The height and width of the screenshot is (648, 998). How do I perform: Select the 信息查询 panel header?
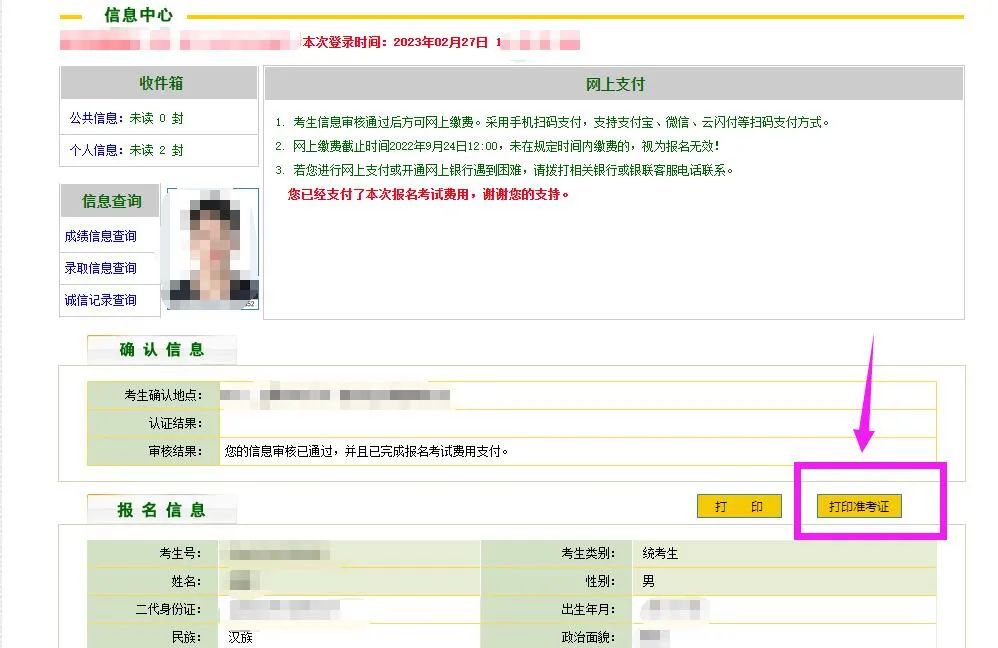pos(111,201)
